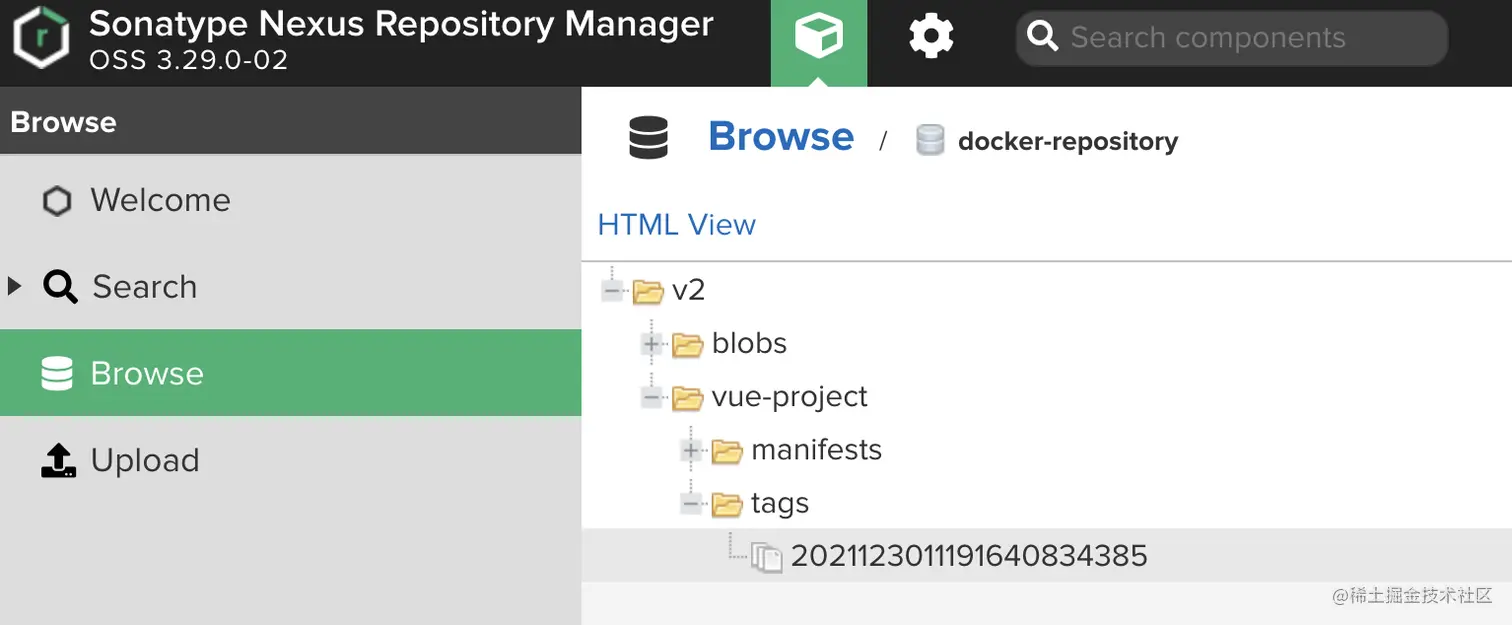Click the Browse sidebar panel header
This screenshot has width=1512, height=625.
coord(290,121)
